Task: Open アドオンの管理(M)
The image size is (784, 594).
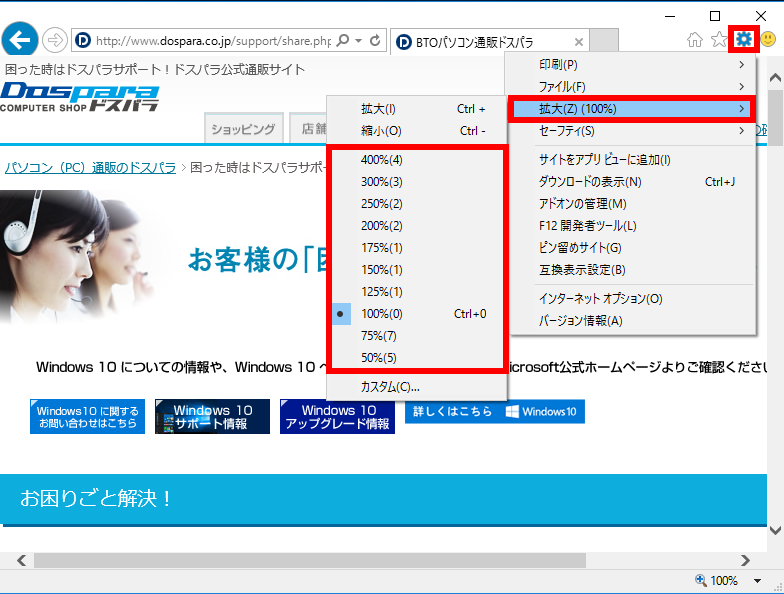Action: 632,204
